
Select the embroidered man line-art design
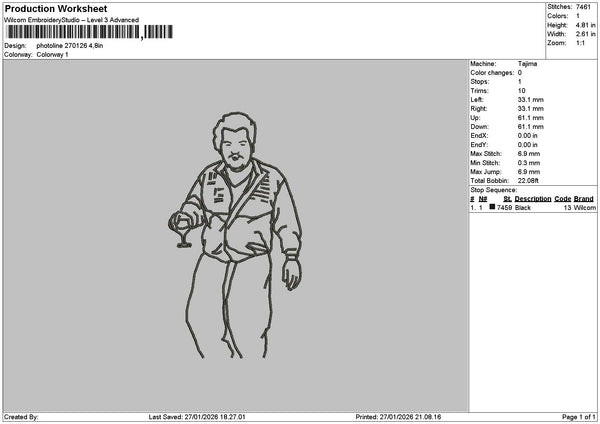tap(235, 235)
